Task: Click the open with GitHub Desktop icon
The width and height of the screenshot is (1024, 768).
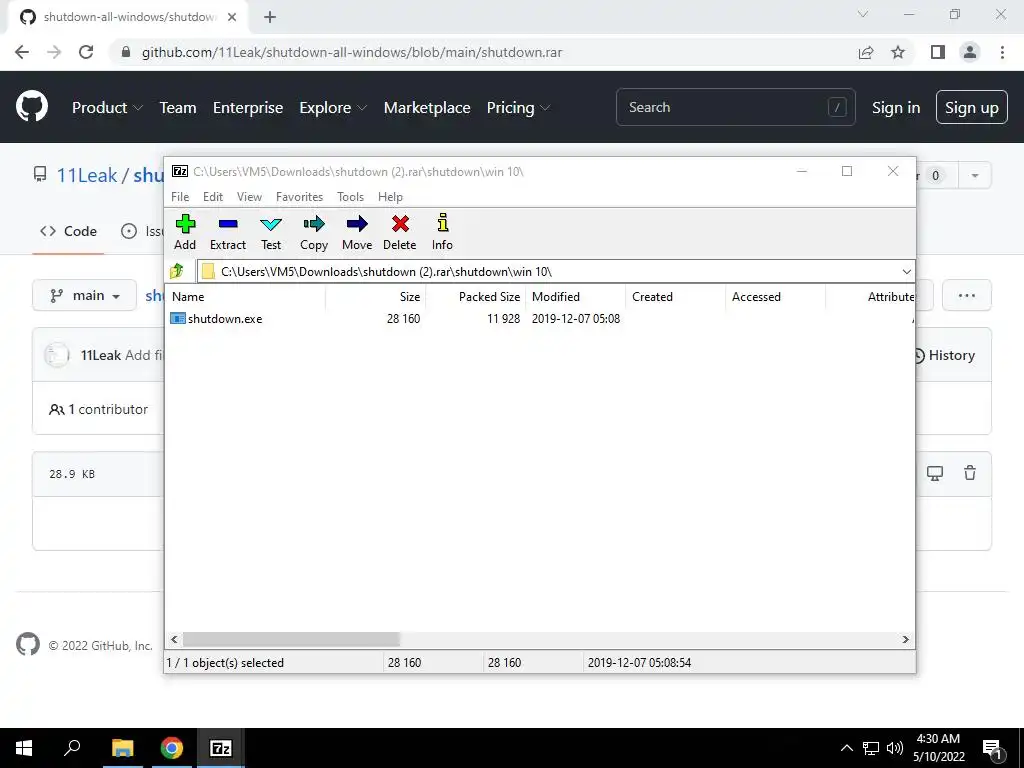Action: click(x=935, y=473)
